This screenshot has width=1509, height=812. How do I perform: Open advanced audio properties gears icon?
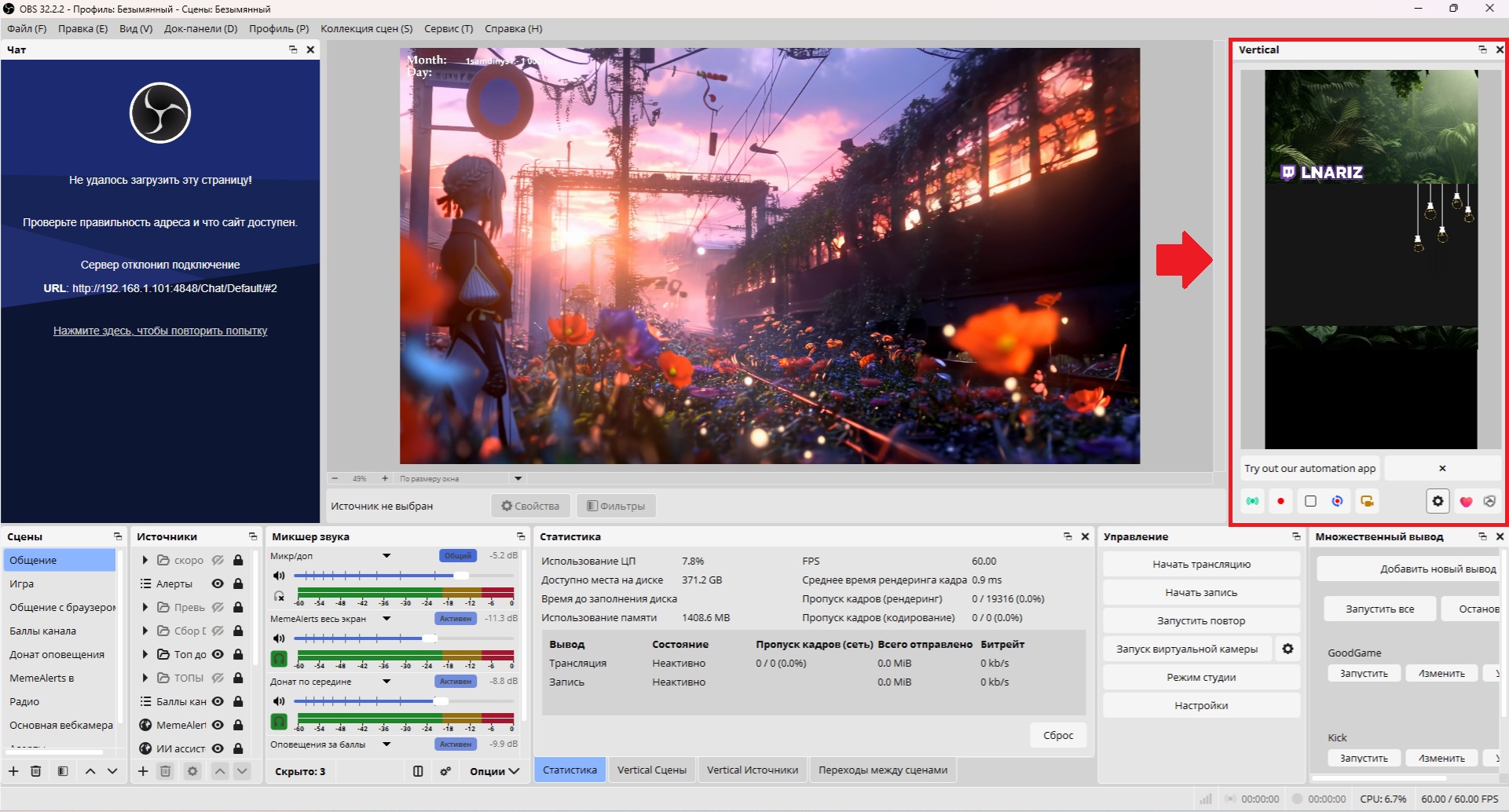445,771
